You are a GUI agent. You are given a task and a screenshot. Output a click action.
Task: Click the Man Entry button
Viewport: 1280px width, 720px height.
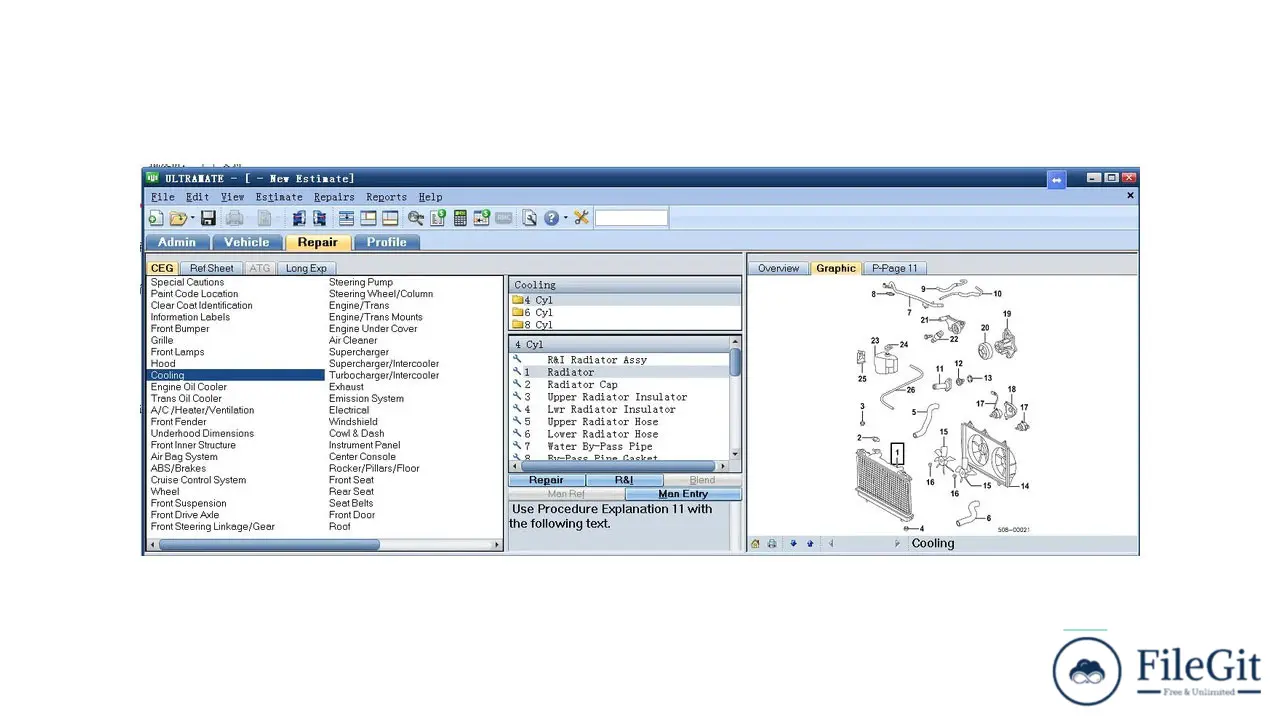[x=683, y=494]
